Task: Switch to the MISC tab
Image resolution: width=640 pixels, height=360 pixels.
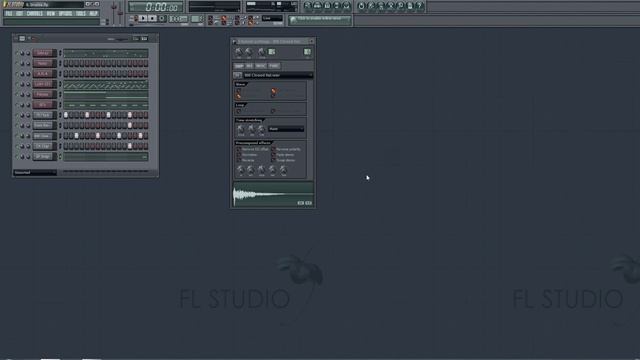Action: pos(260,66)
